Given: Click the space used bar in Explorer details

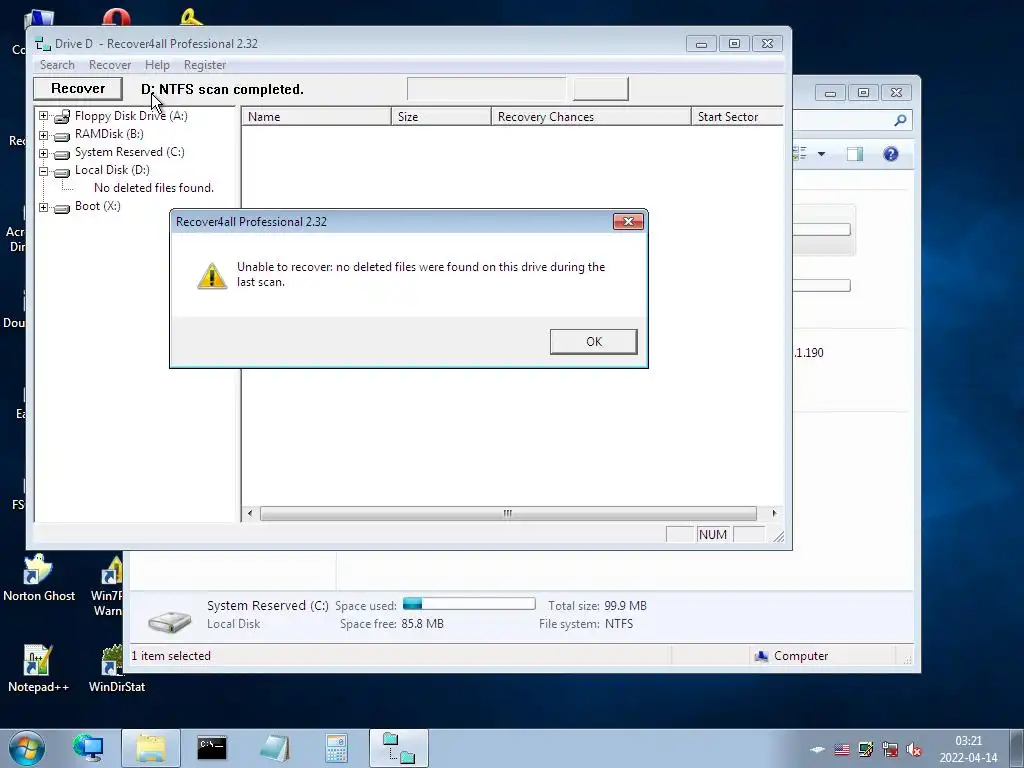Looking at the screenshot, I should [x=469, y=604].
